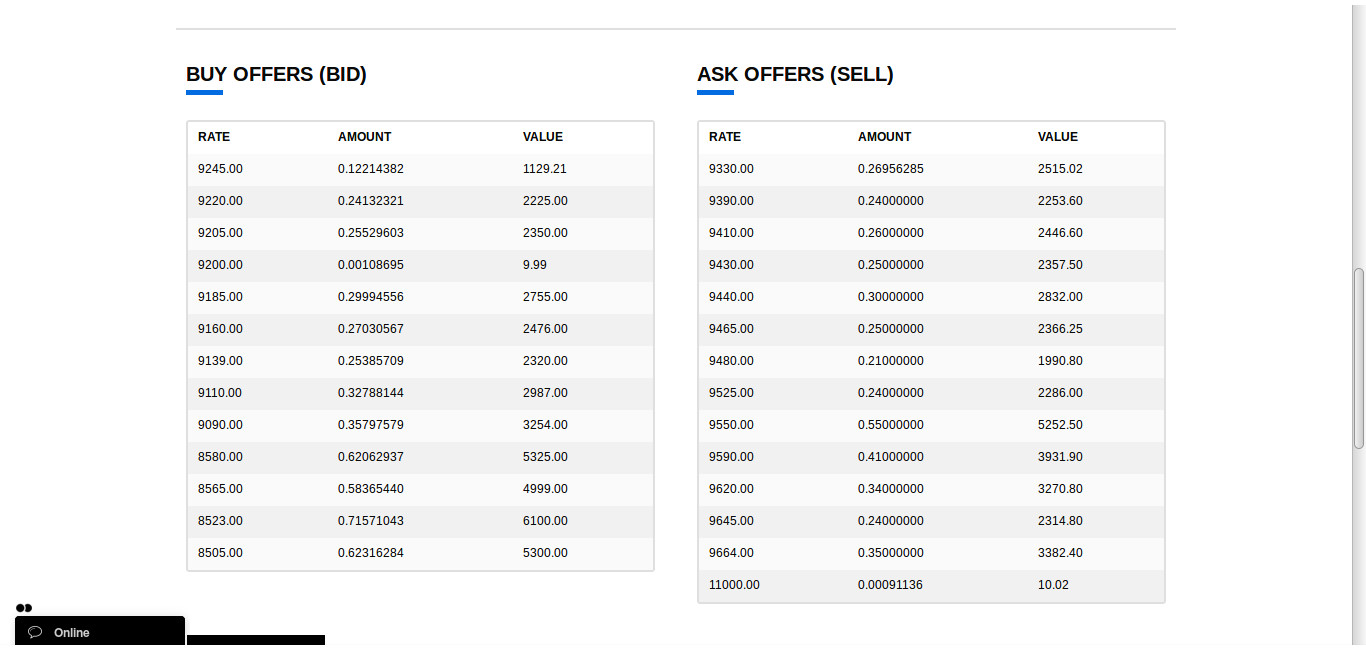
Task: Click the bid value 2476.00
Action: point(545,329)
